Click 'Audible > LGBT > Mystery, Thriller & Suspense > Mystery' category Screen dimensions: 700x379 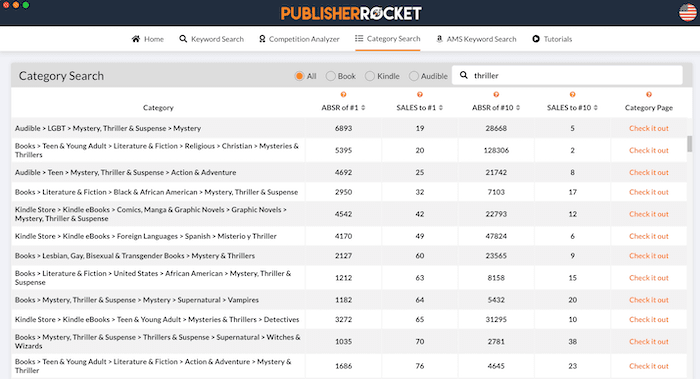pyautogui.click(x=108, y=128)
